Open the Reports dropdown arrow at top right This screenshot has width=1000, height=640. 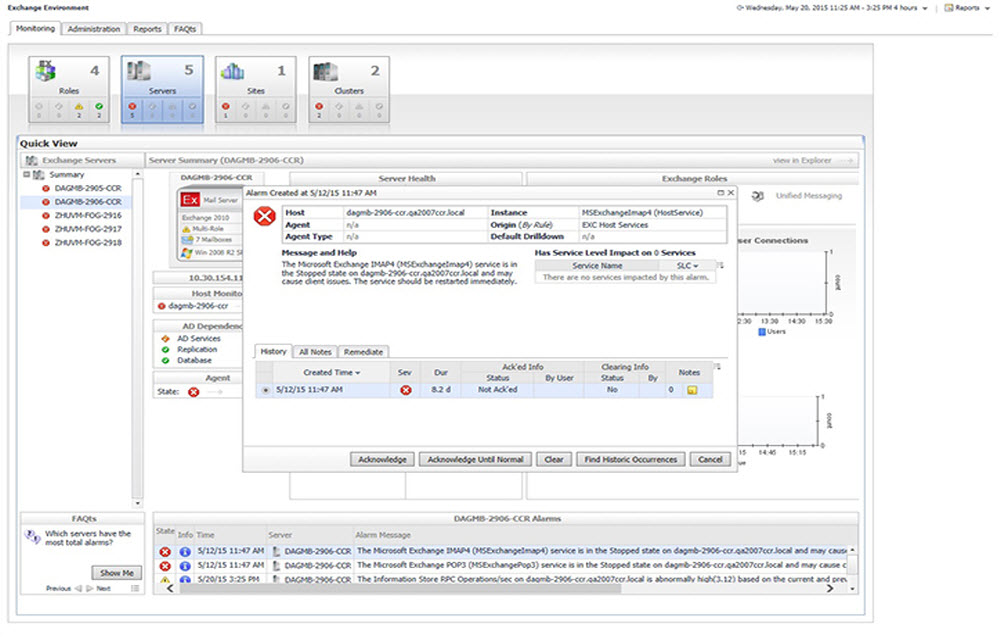[x=987, y=8]
